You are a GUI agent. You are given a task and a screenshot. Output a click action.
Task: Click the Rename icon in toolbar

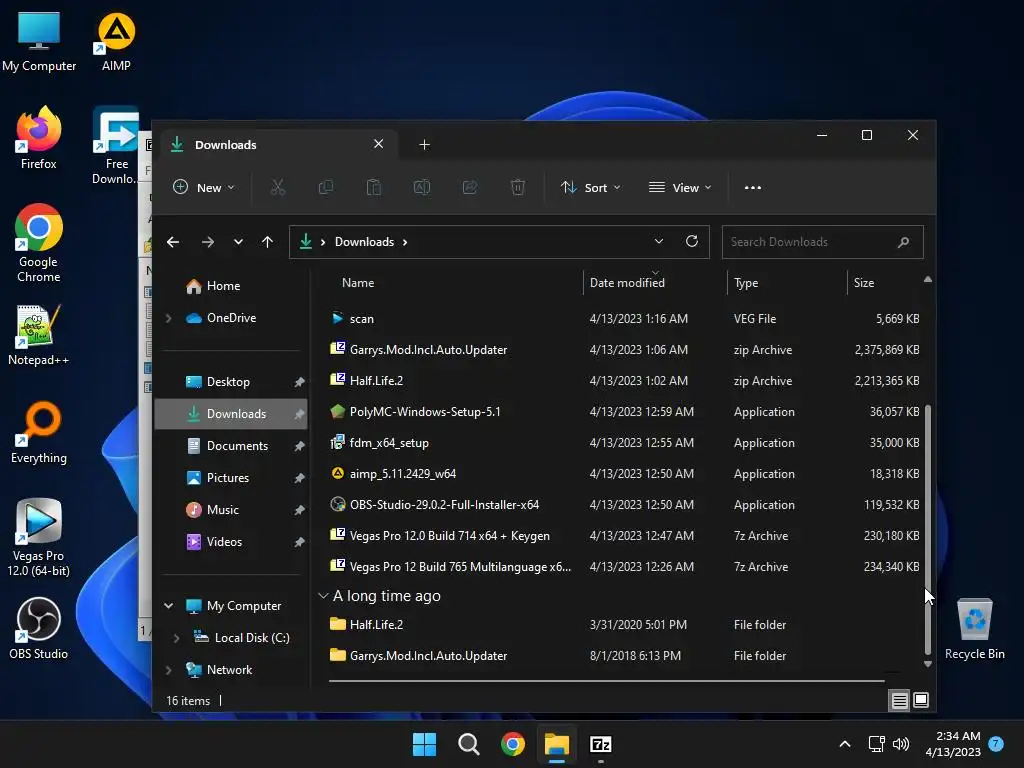[x=422, y=187]
